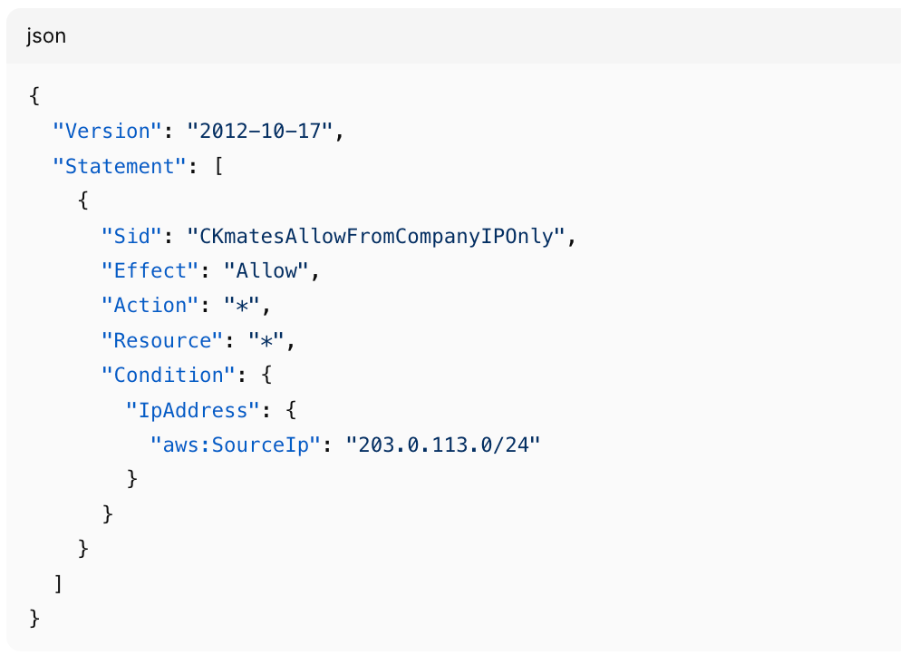Click the json language label
This screenshot has height=655, width=901.
click(x=46, y=36)
